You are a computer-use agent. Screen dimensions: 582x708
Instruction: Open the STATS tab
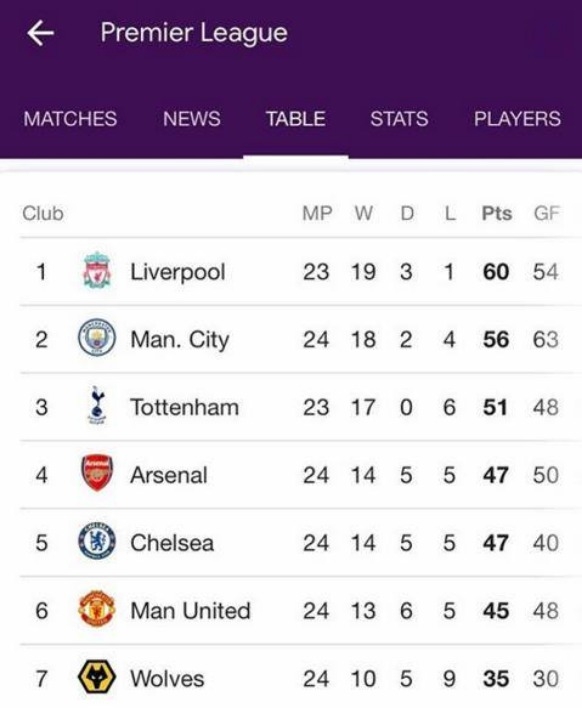click(399, 119)
